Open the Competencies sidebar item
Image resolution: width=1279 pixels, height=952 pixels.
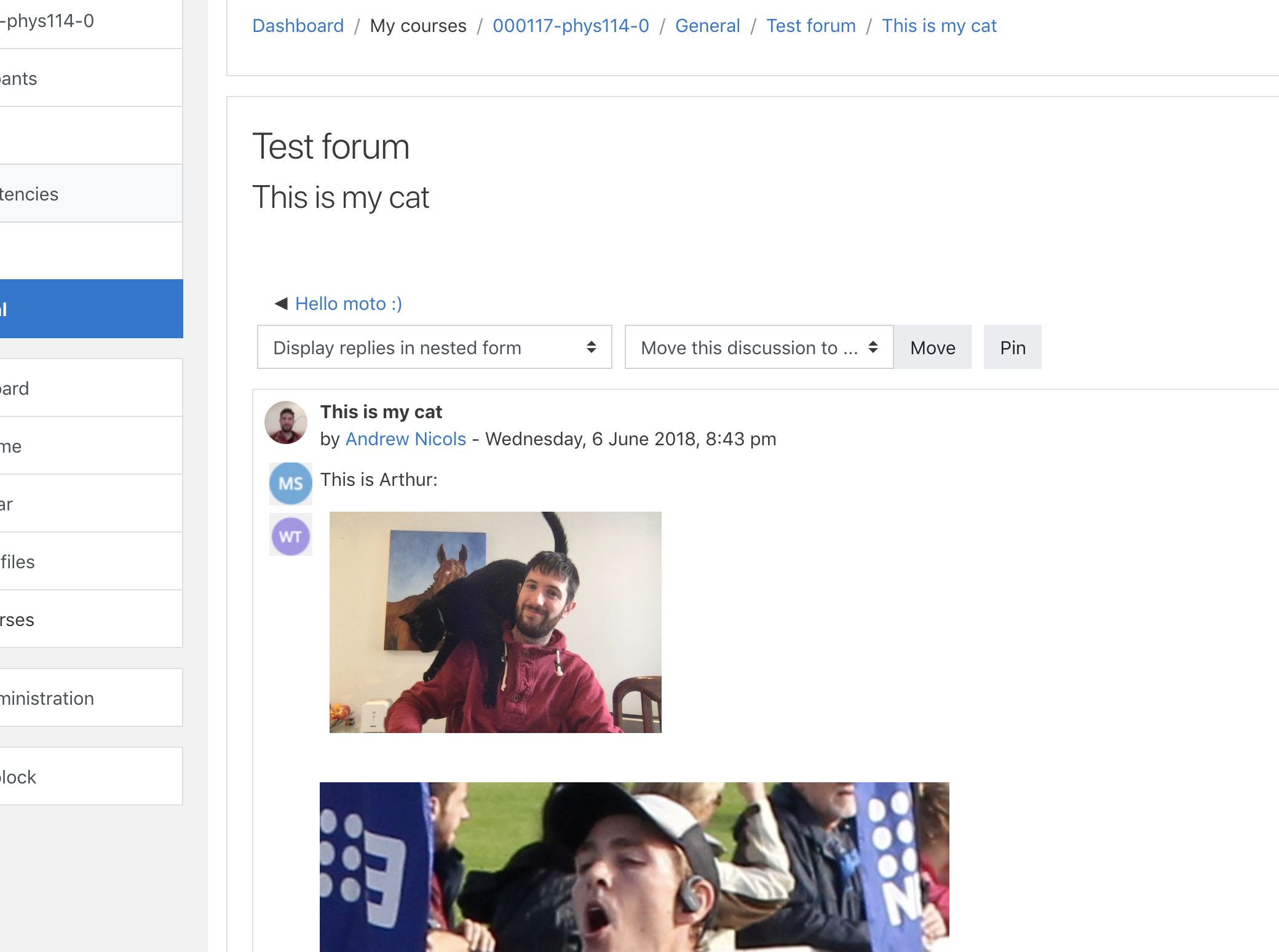point(91,194)
